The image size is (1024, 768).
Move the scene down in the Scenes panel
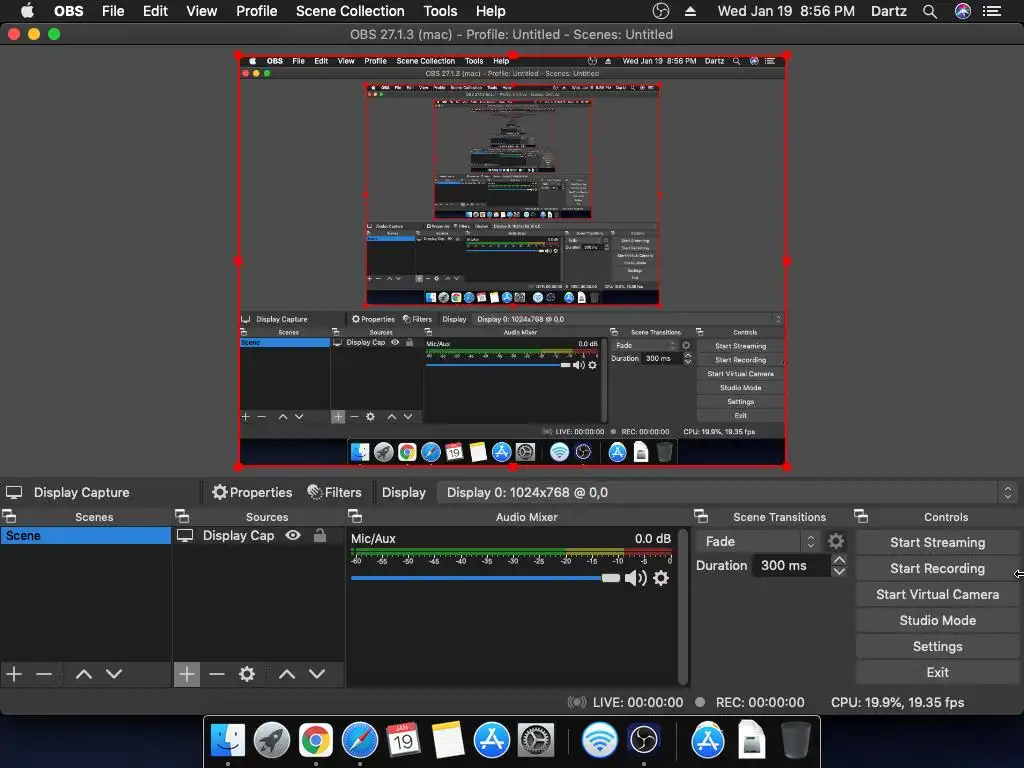pos(114,674)
